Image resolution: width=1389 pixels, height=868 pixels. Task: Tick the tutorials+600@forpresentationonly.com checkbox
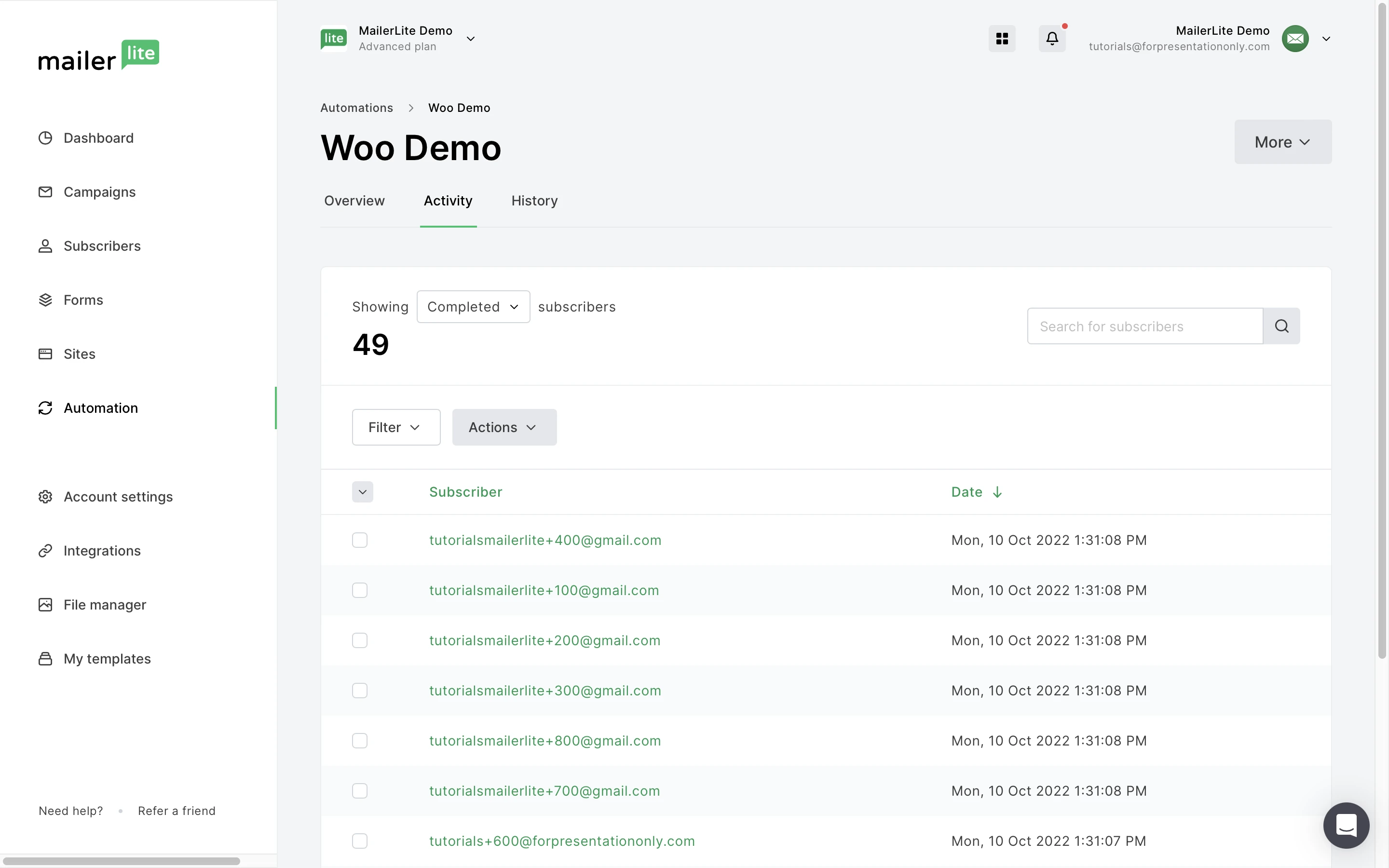coord(359,841)
